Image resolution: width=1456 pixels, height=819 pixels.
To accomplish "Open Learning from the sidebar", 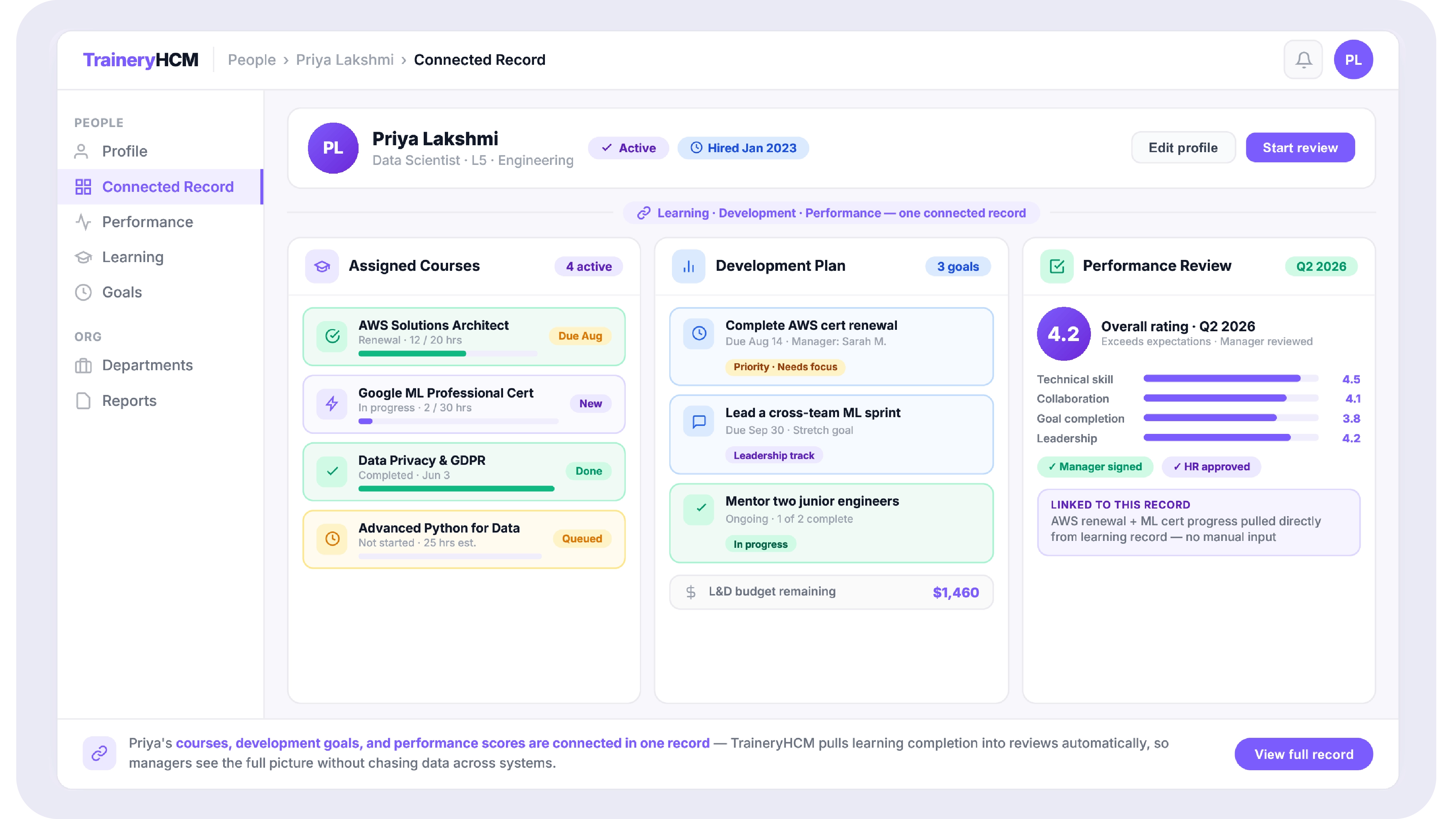I will [160, 257].
